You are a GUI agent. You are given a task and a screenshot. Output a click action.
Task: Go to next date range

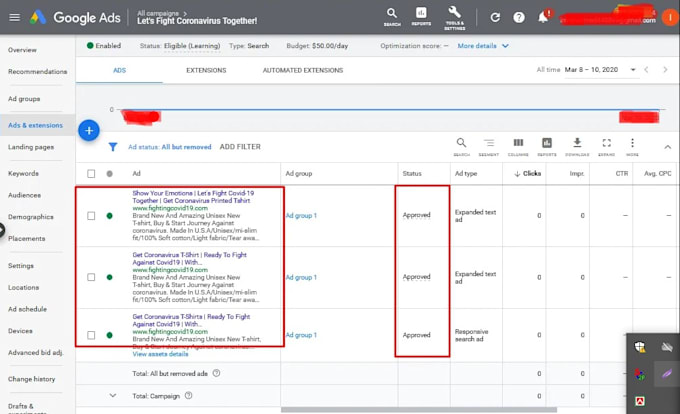pos(665,70)
